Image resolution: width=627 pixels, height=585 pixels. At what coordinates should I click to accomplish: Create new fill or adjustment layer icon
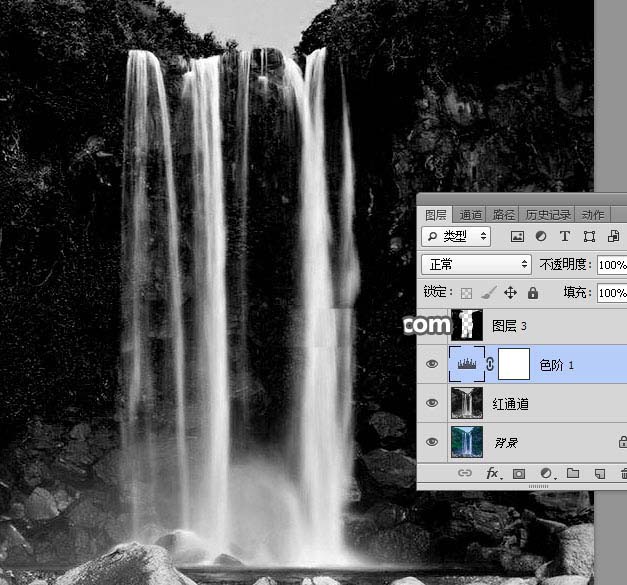pos(546,473)
